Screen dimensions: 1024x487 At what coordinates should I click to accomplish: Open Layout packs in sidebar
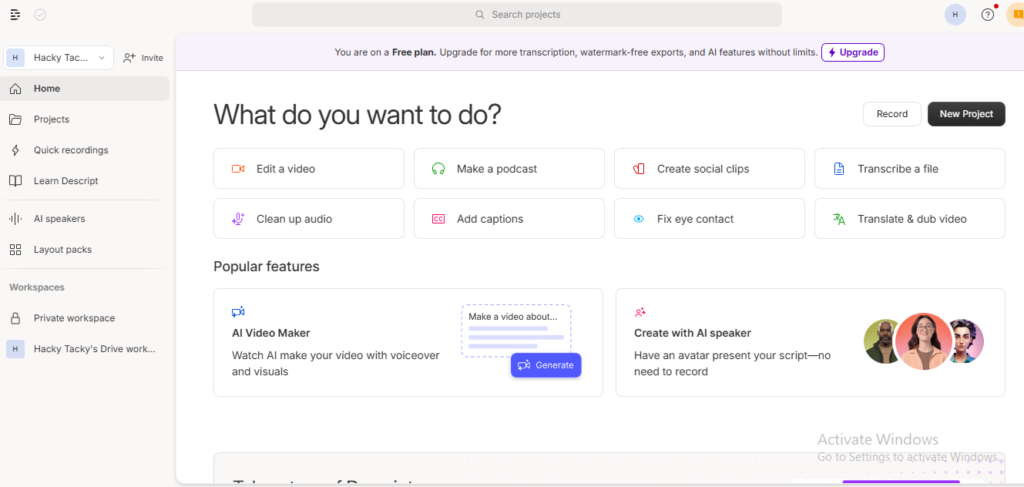(x=85, y=249)
